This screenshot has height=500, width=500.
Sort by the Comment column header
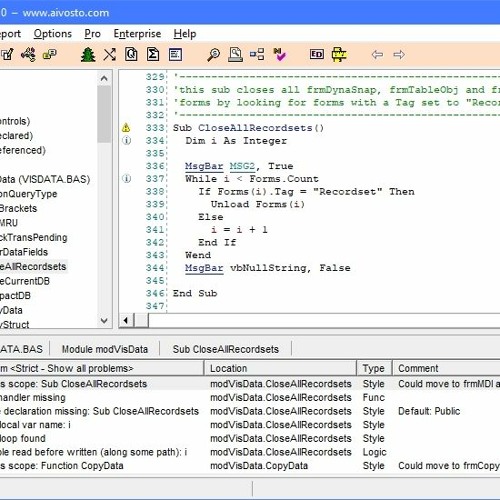(446, 368)
